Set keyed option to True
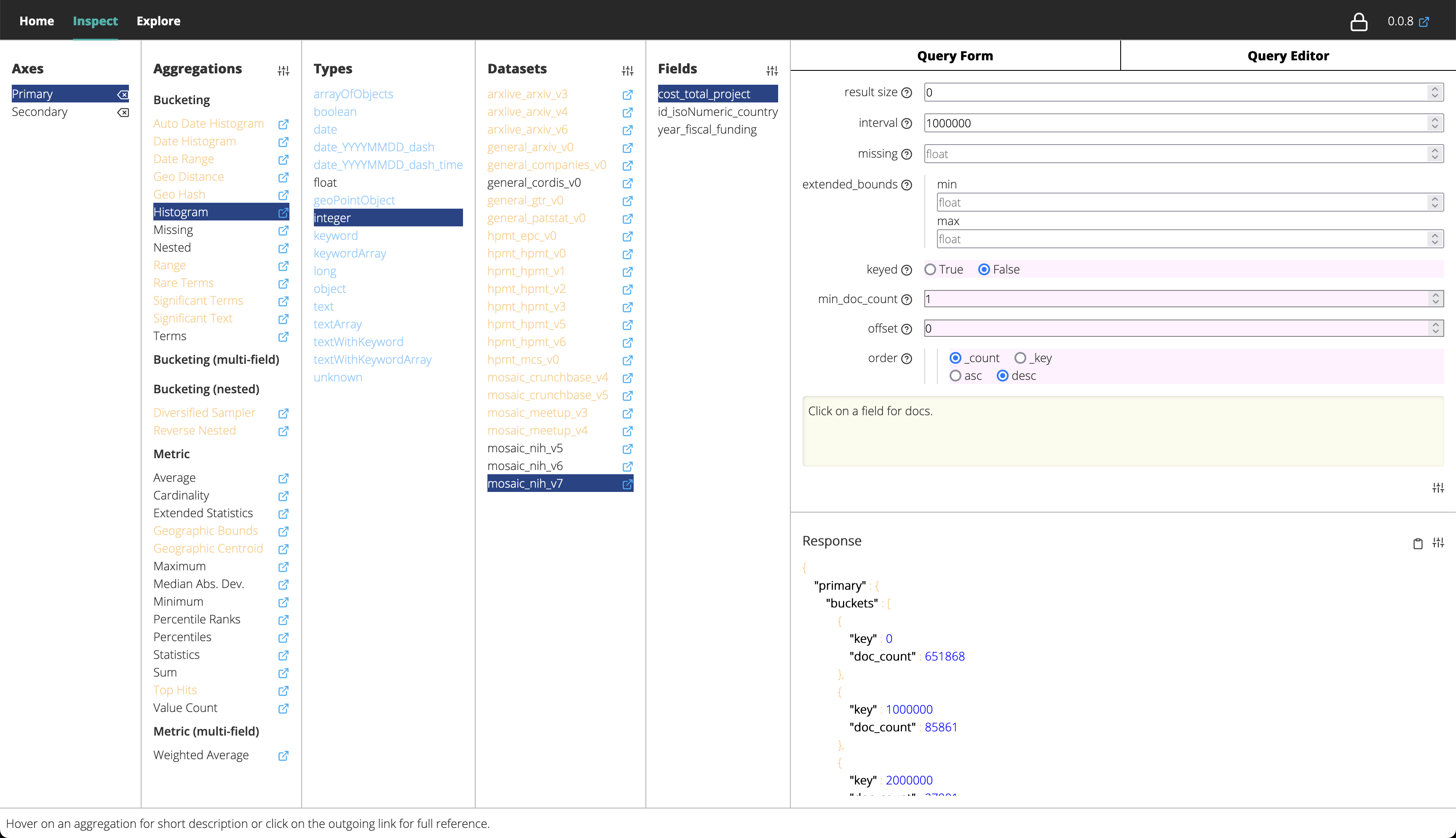The height and width of the screenshot is (838, 1456). pos(930,269)
